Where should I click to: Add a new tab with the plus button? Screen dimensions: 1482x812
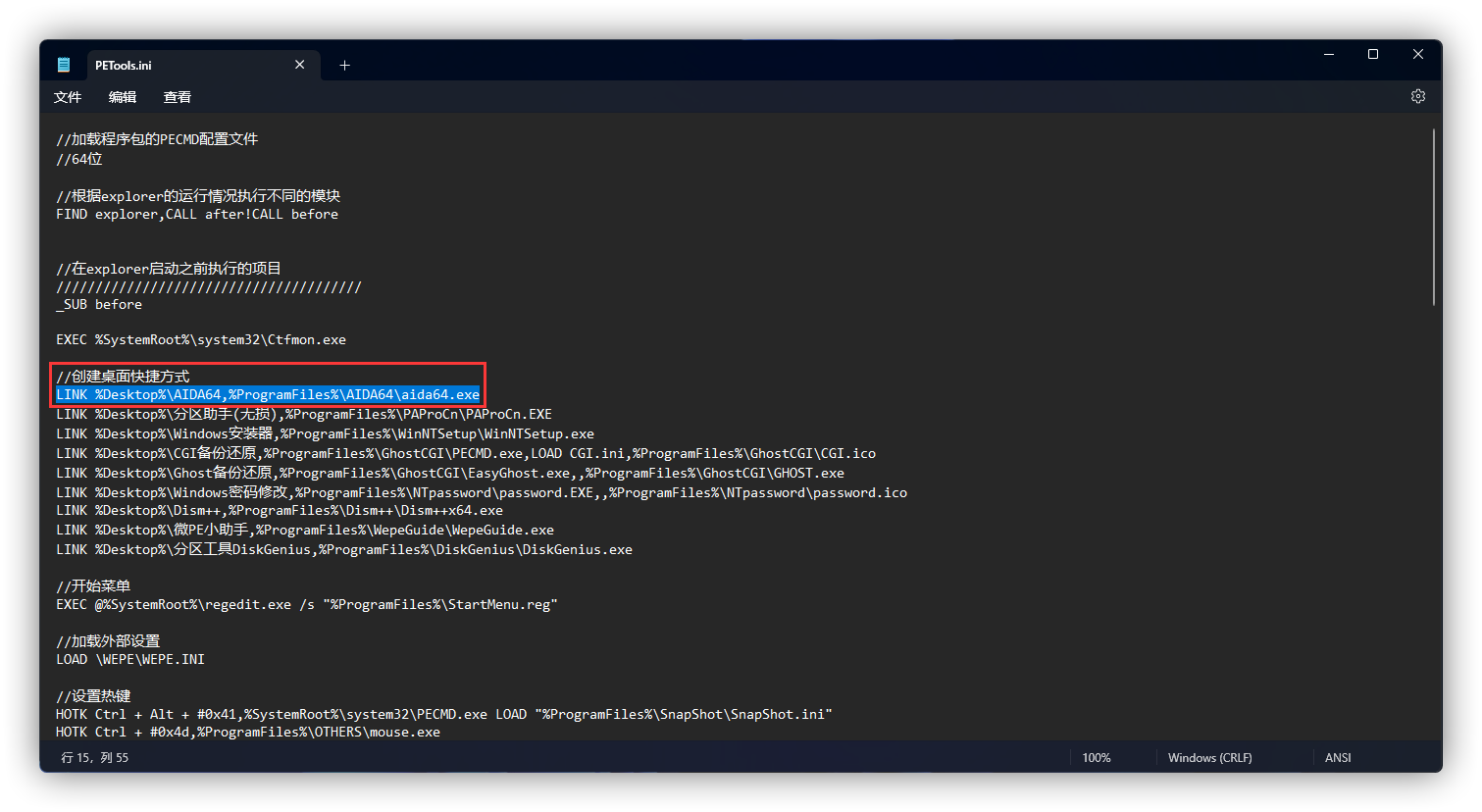point(344,66)
